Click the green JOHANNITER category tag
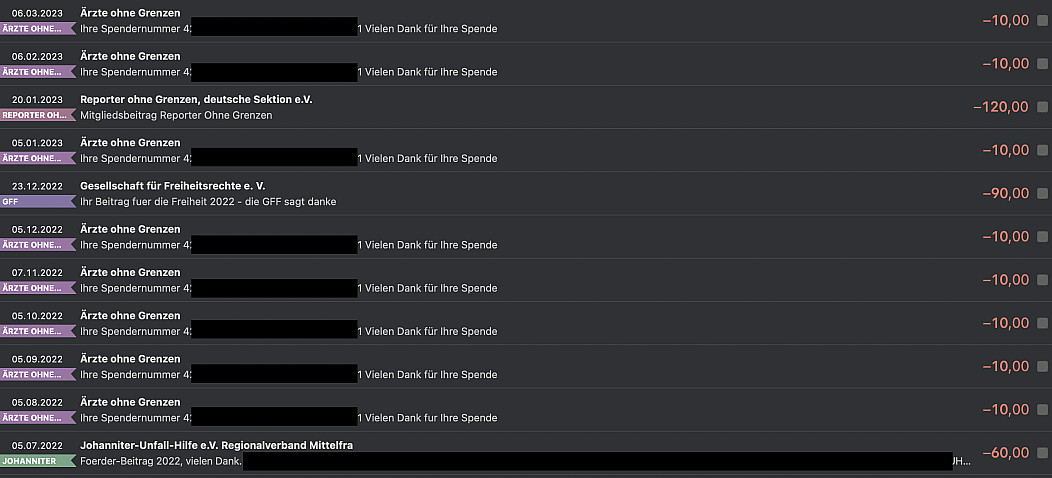Screen dimensions: 1052x478 tap(36, 461)
